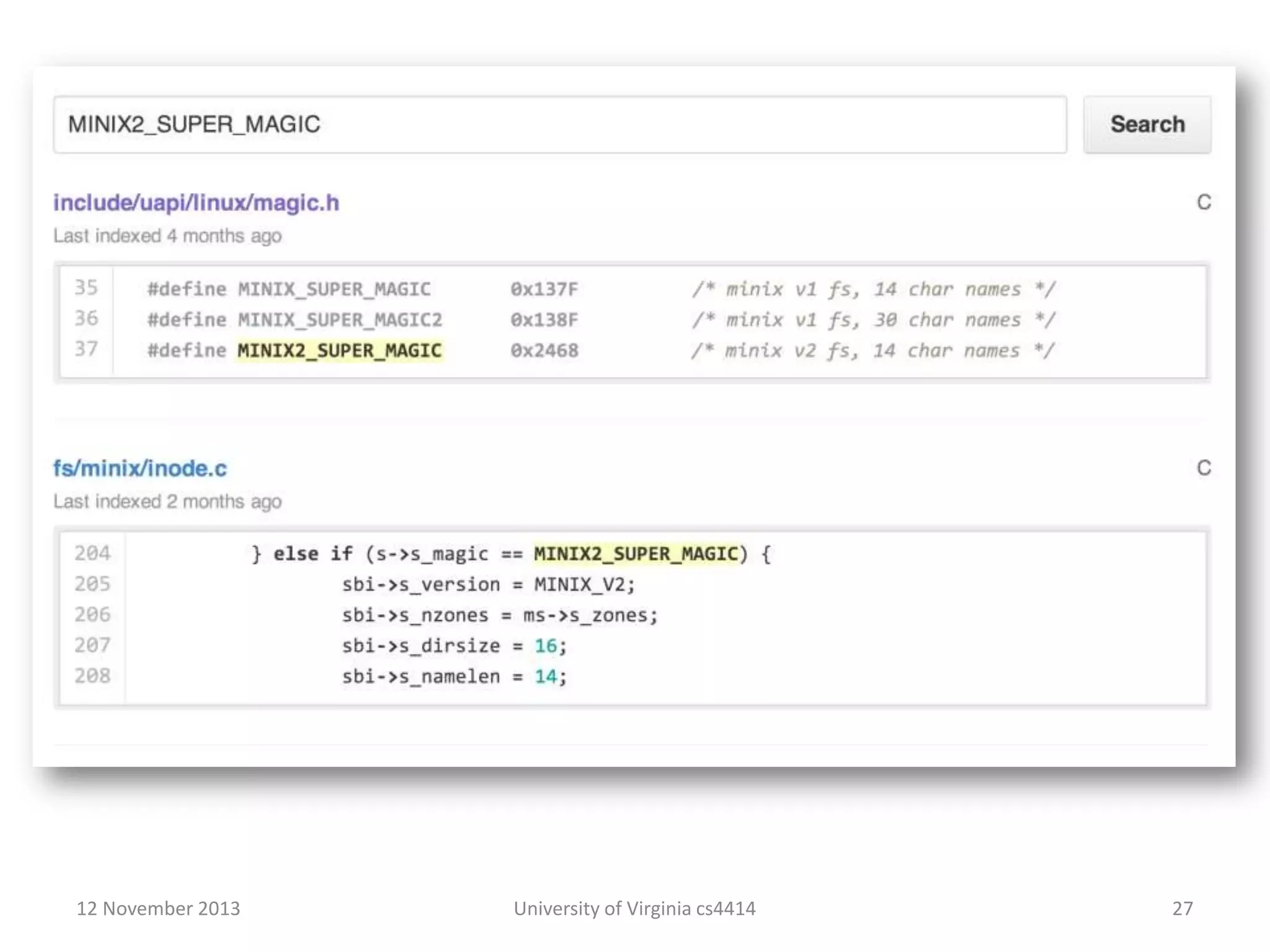The image size is (1270, 952).
Task: Click the sbi->s_namelen = 14 code line
Action: 454,676
